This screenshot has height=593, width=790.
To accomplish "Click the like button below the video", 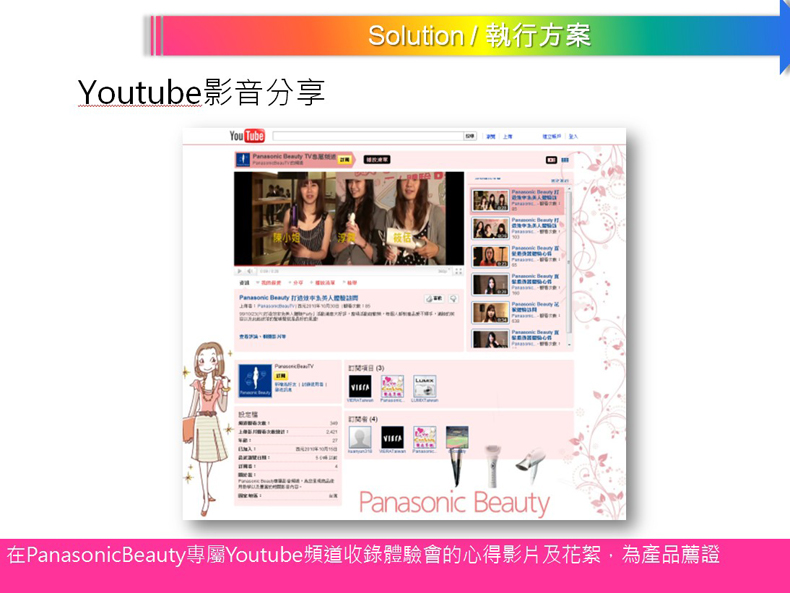I will (x=435, y=299).
